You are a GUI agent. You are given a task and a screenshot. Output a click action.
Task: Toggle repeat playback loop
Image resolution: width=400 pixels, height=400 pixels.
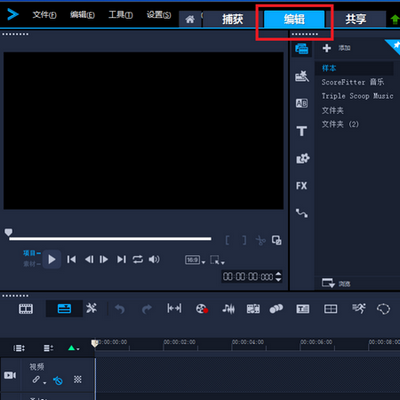(138, 259)
